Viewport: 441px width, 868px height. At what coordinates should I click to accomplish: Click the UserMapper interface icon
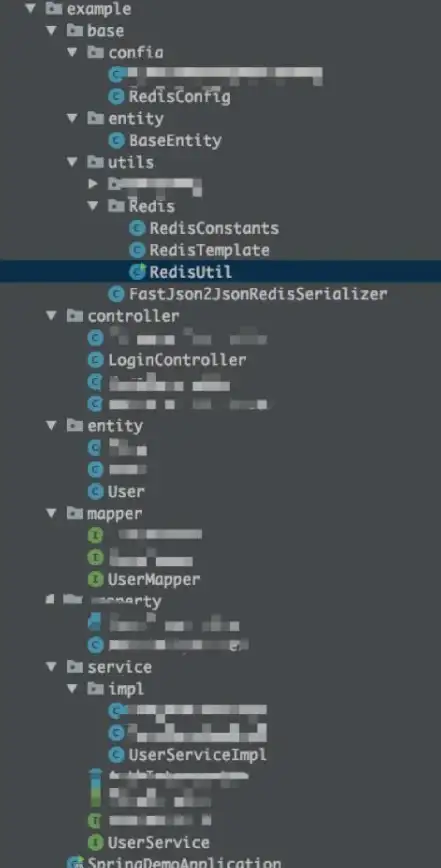click(x=96, y=580)
